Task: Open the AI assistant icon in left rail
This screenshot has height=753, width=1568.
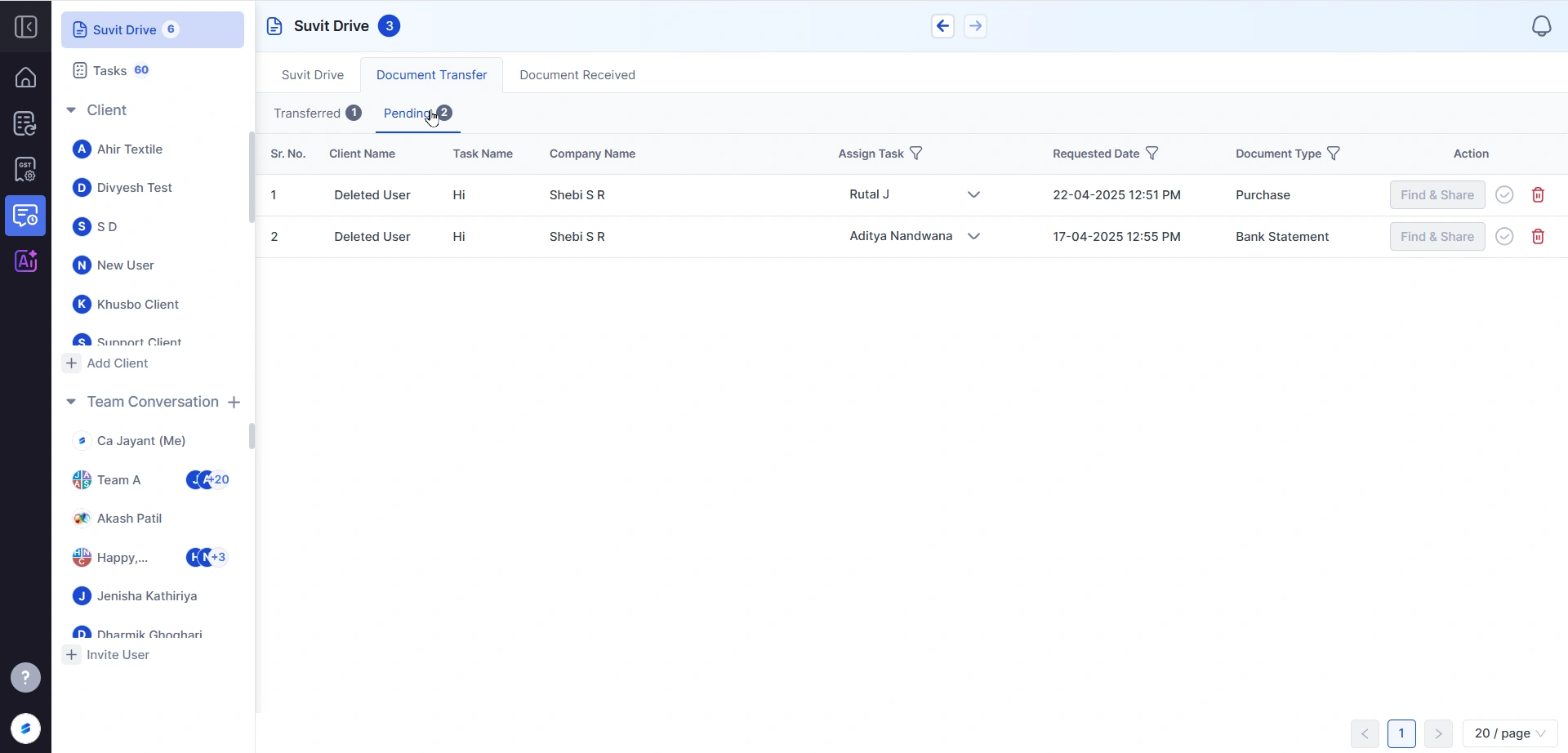Action: pos(25,261)
